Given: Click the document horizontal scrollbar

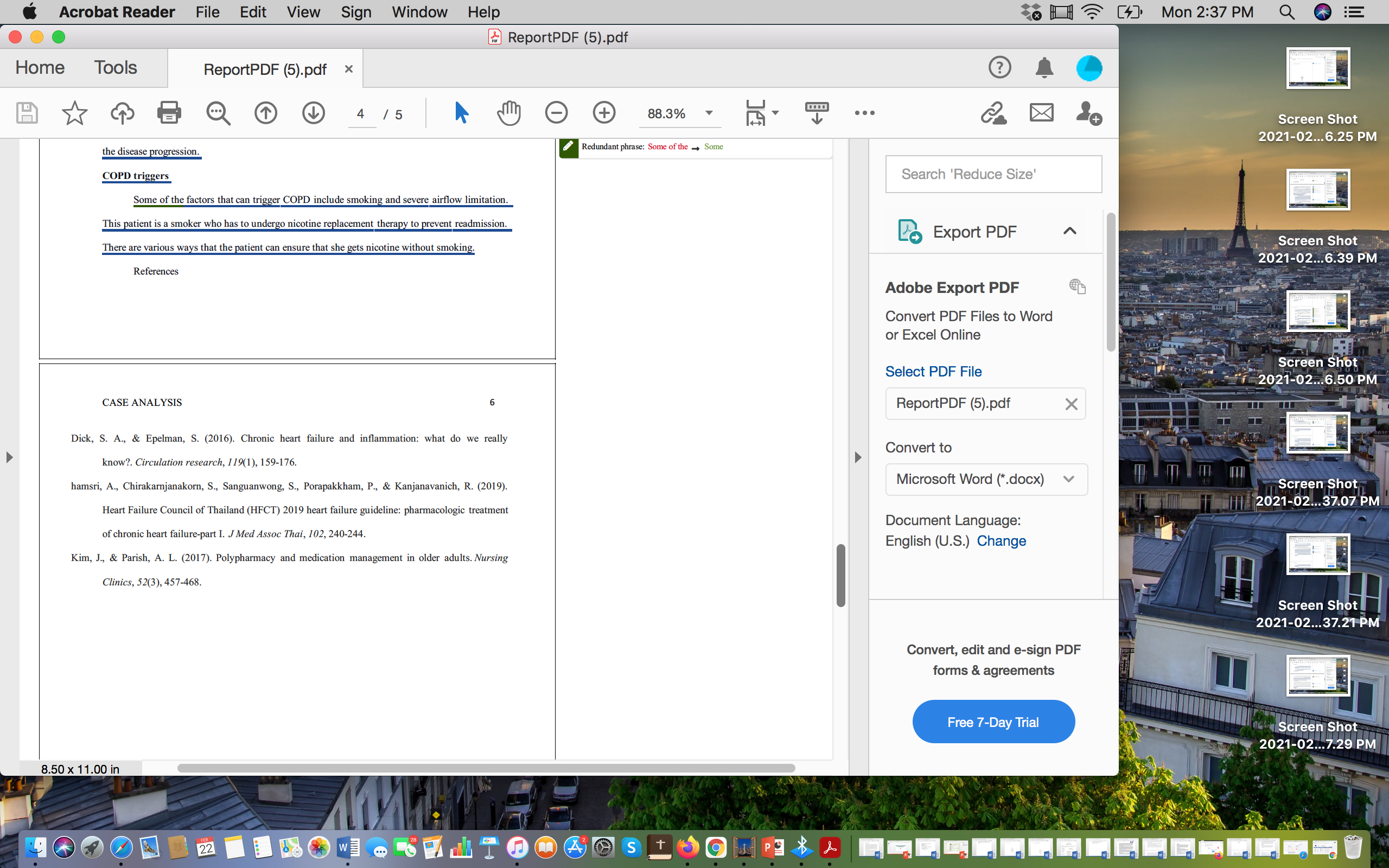Looking at the screenshot, I should click(486, 768).
